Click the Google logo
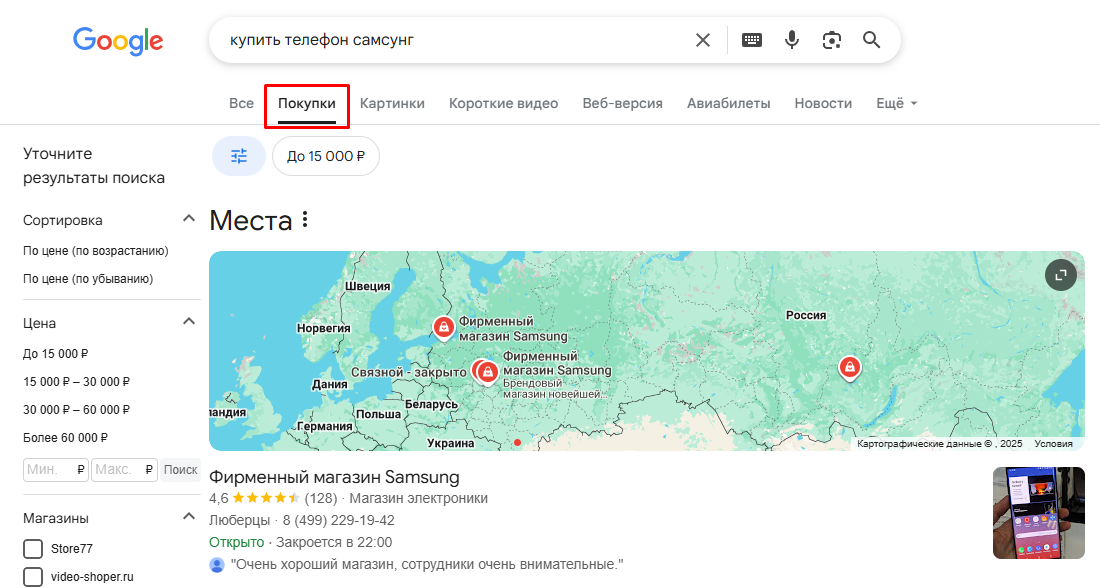 click(x=117, y=41)
